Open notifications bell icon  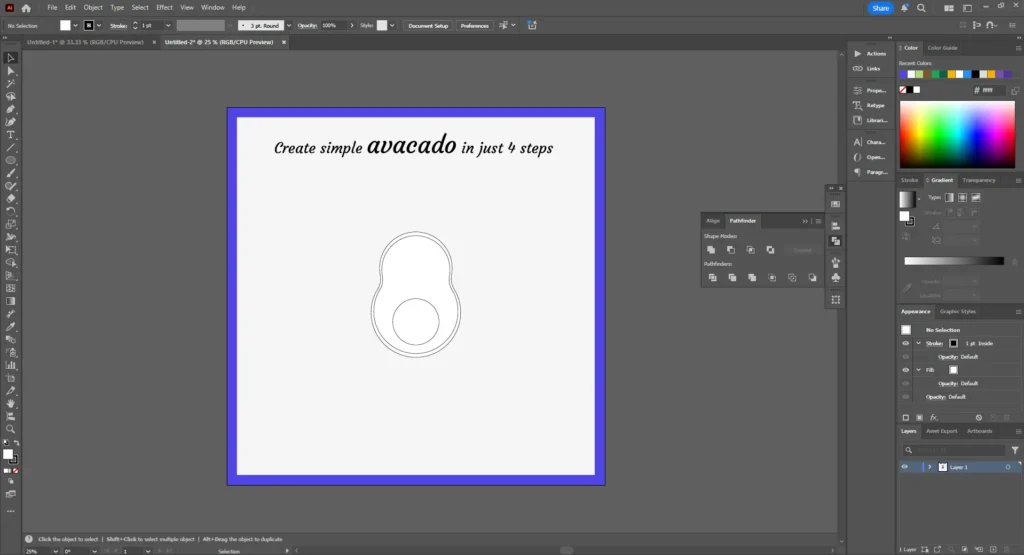pyautogui.click(x=904, y=8)
